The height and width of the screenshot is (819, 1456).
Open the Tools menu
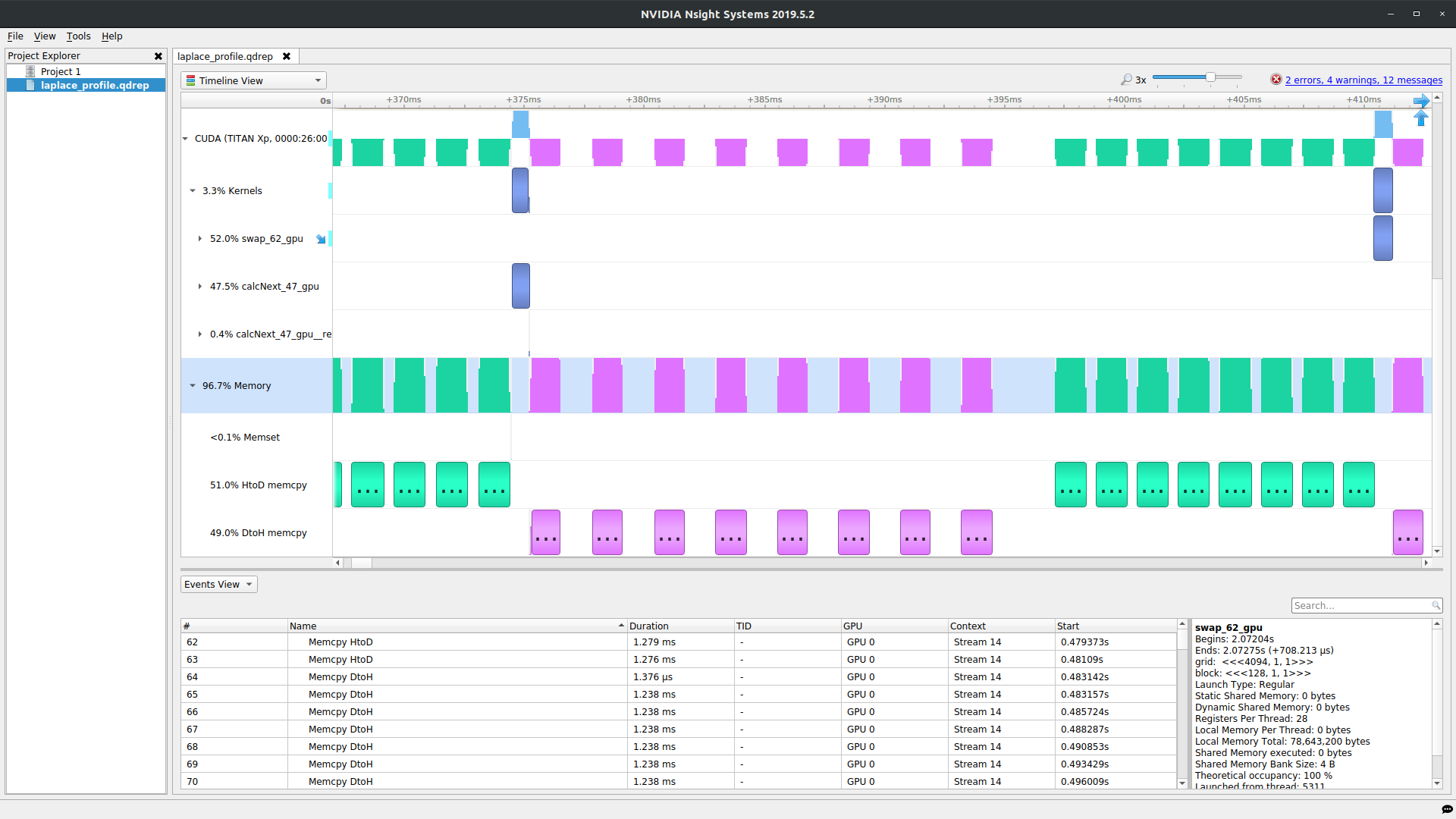[x=78, y=36]
